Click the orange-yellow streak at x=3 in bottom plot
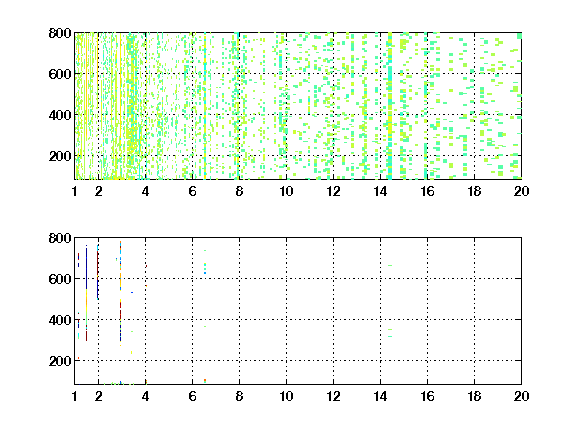The image size is (576, 432). [x=120, y=294]
